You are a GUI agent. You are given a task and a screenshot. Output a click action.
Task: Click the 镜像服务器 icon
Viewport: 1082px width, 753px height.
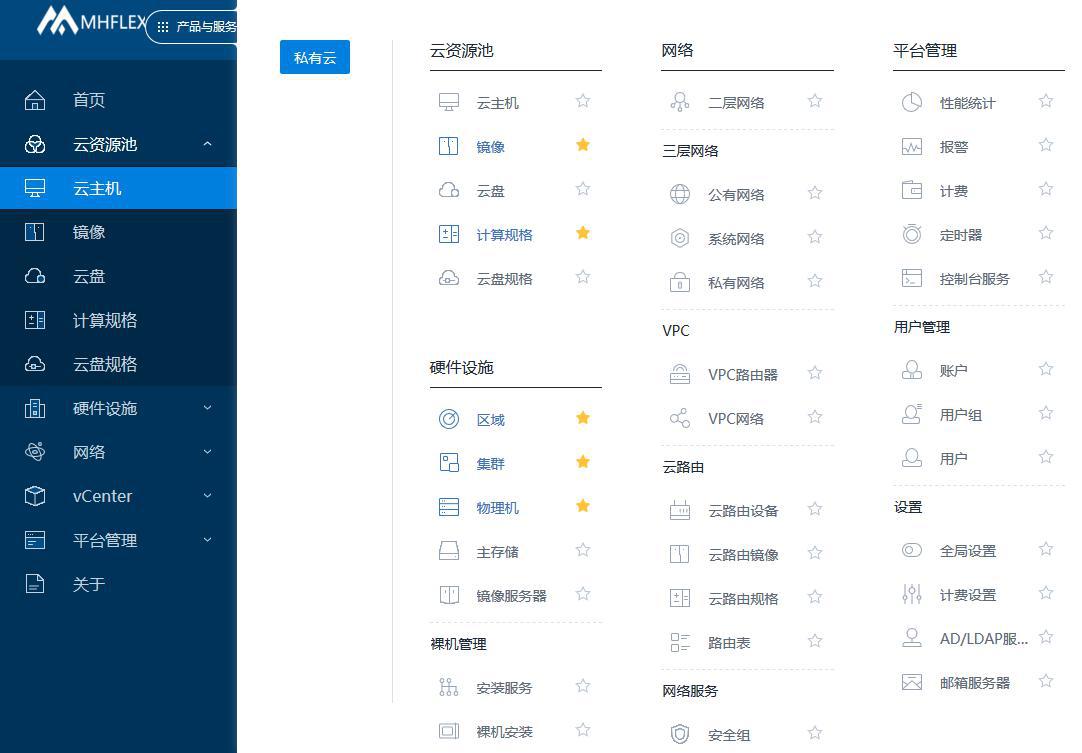[x=449, y=595]
